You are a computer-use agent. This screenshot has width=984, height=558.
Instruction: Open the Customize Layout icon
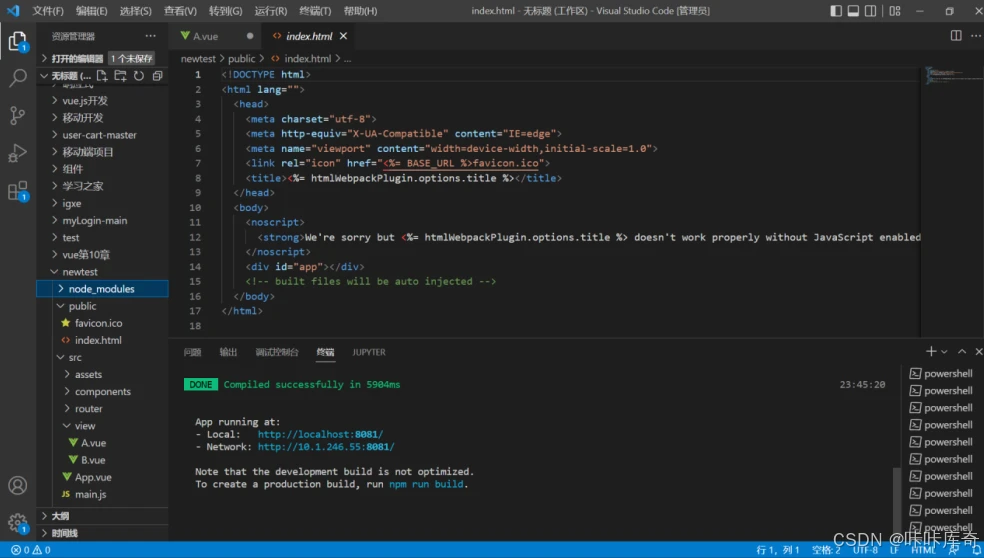(x=895, y=11)
